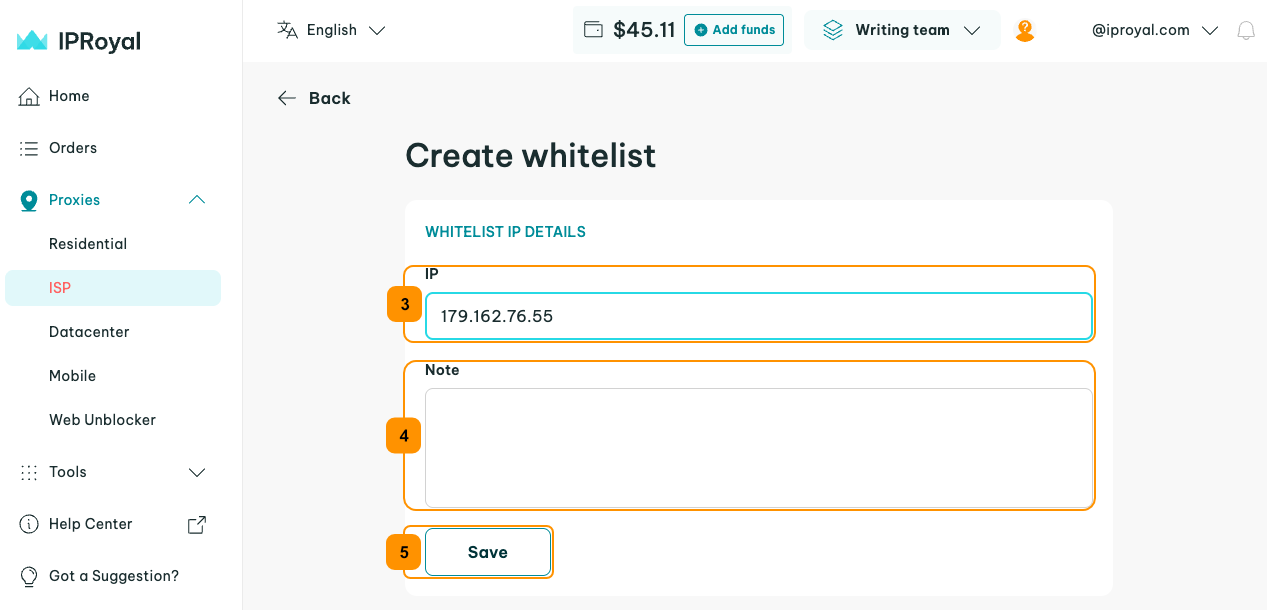Click the orange user avatar icon

[x=1024, y=31]
